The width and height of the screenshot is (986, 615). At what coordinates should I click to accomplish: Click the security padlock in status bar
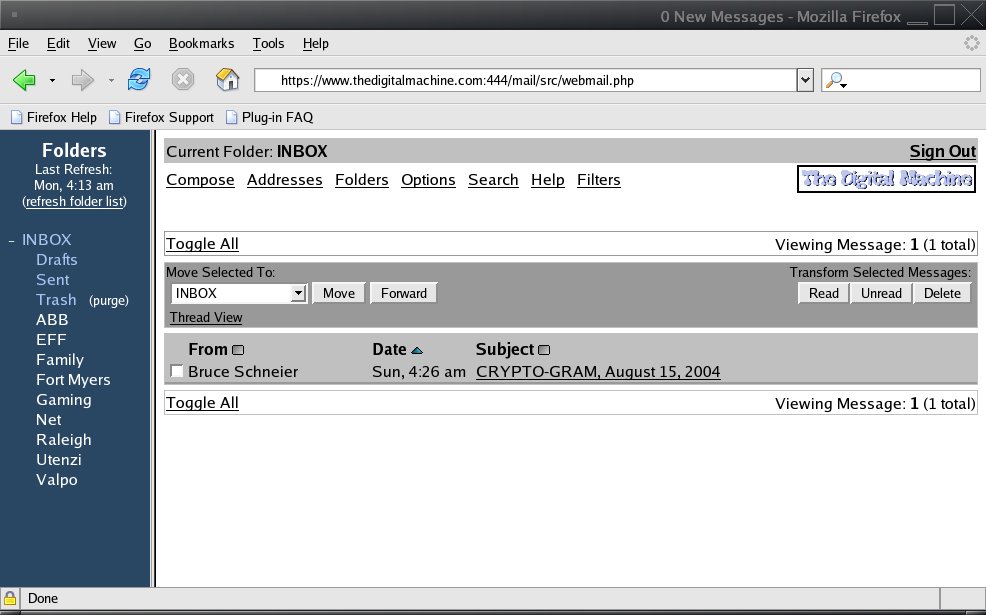click(10, 598)
